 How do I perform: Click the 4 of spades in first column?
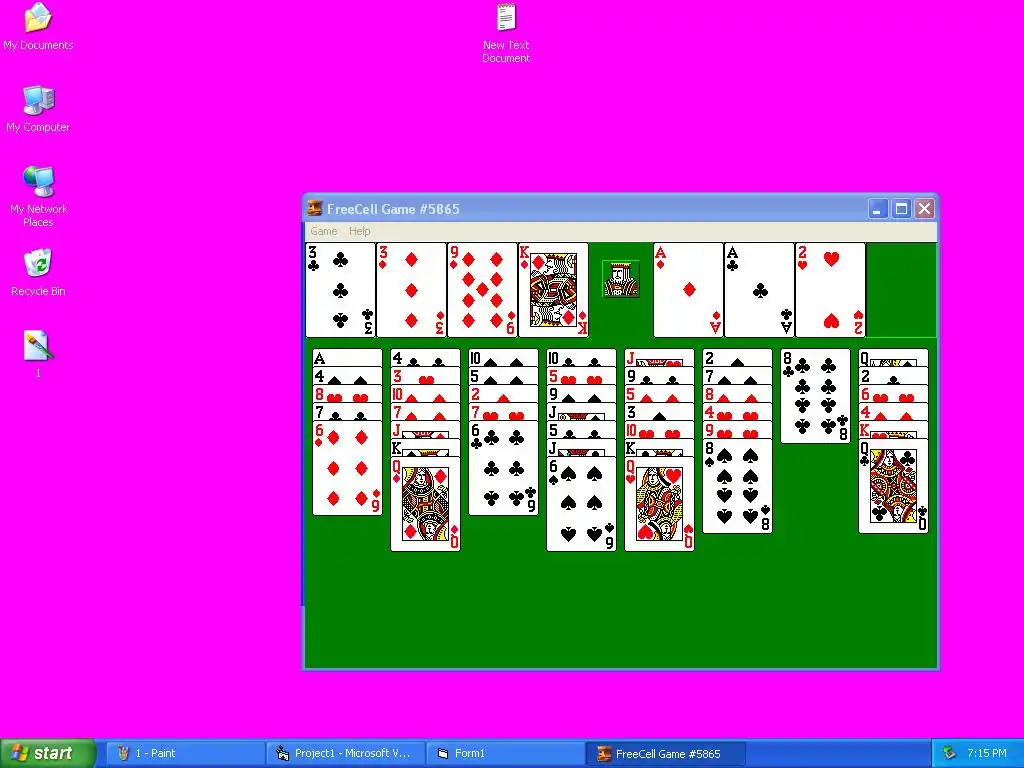347,376
